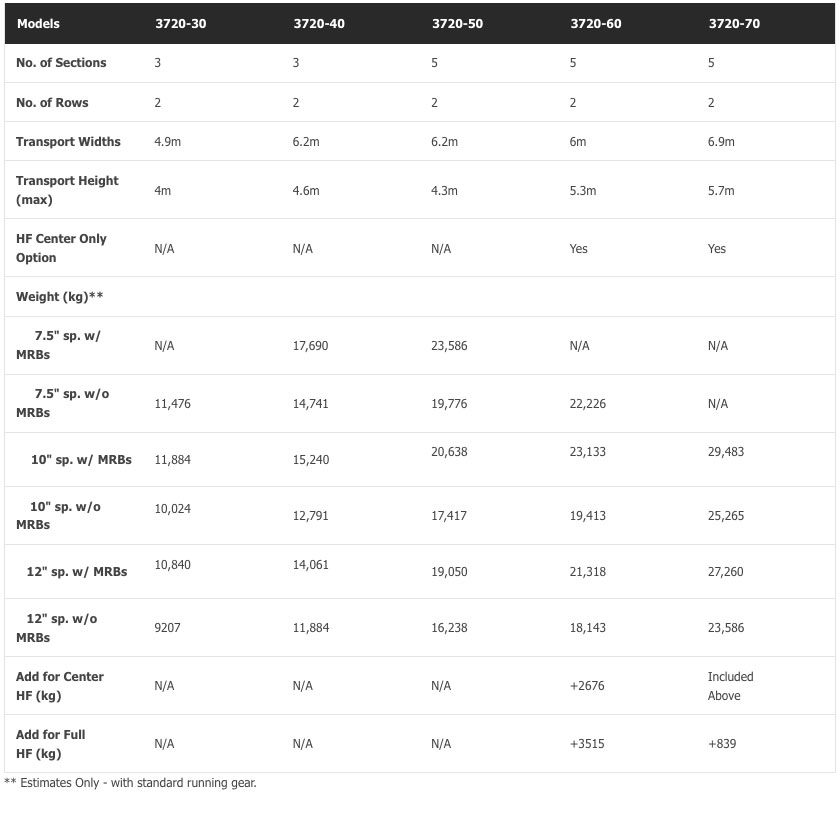This screenshot has width=840, height=818.
Task: Select the 9207 weight cell
Action: 168,628
